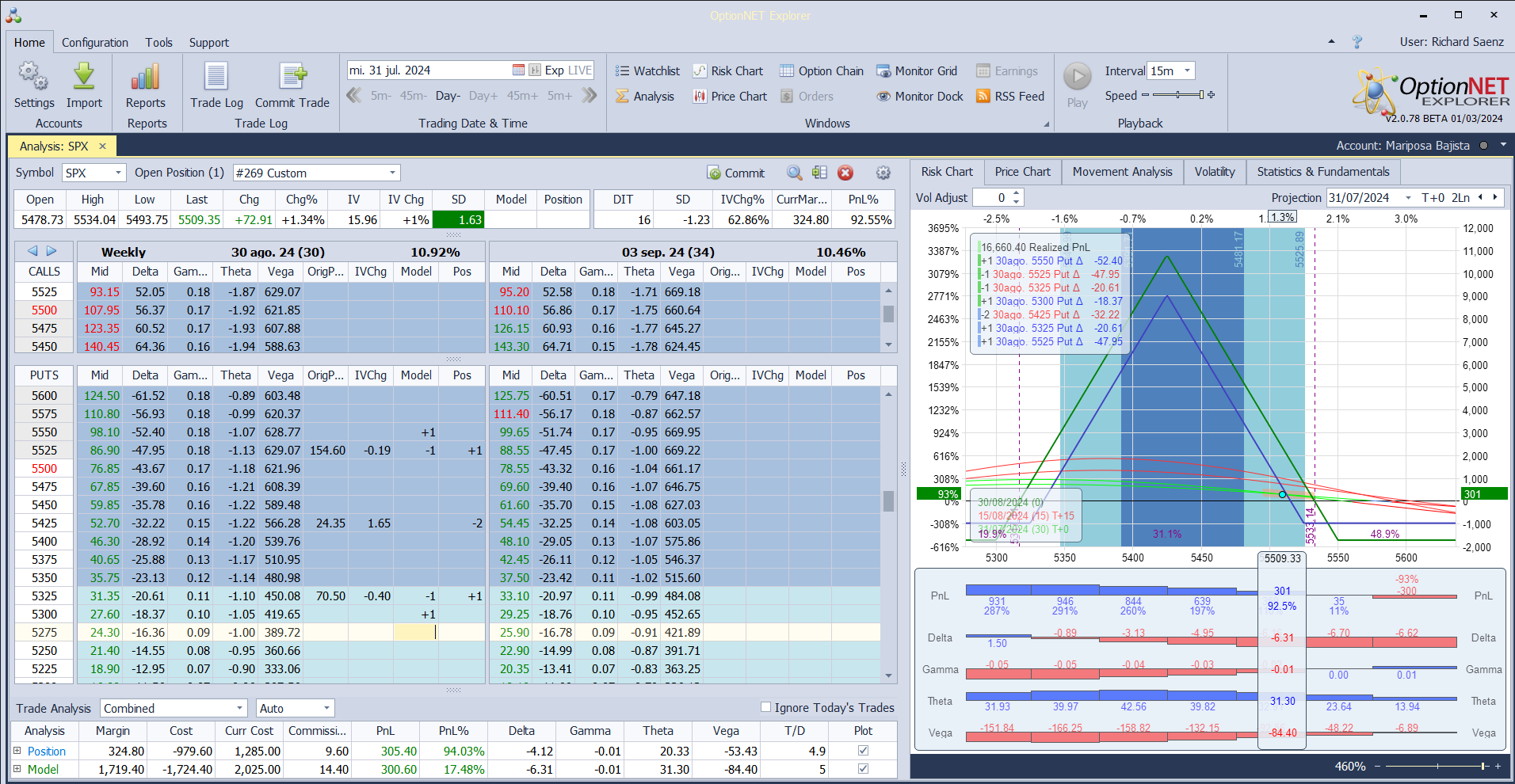Open the Configuration ribbon tab

pos(95,43)
